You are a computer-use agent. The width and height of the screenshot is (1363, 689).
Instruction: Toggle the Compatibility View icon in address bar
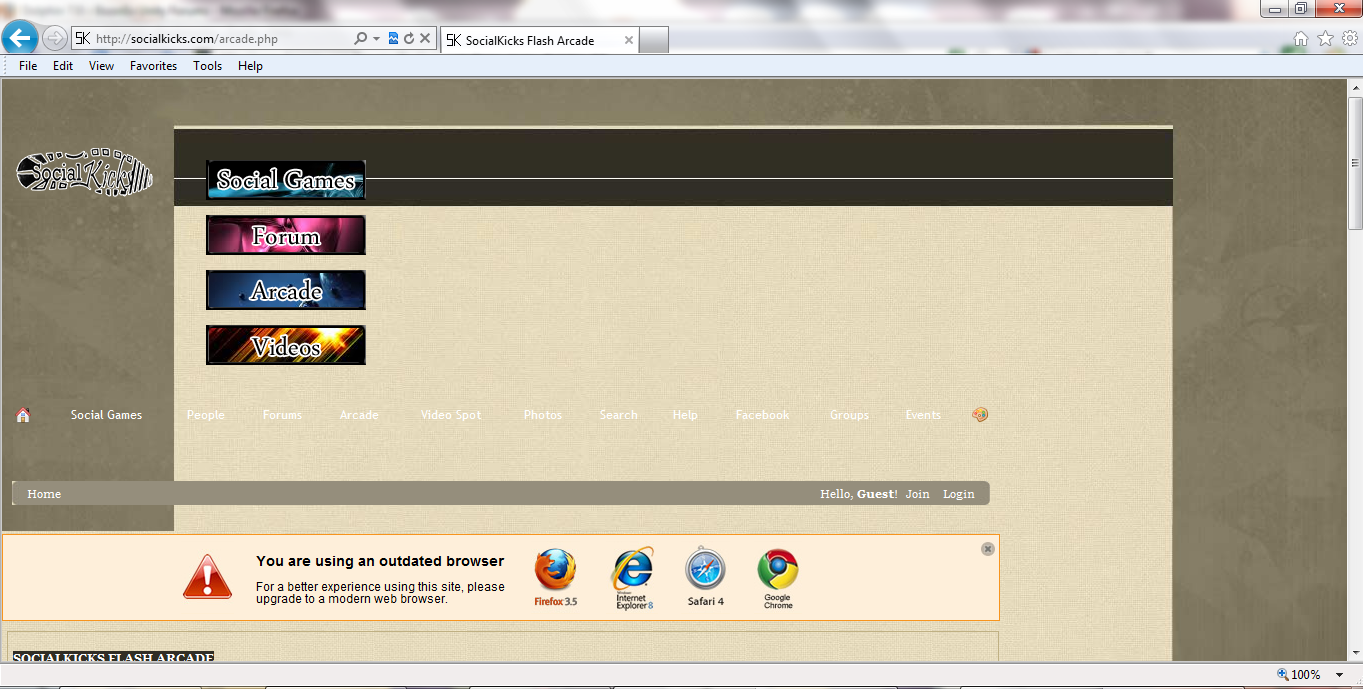pyautogui.click(x=393, y=39)
